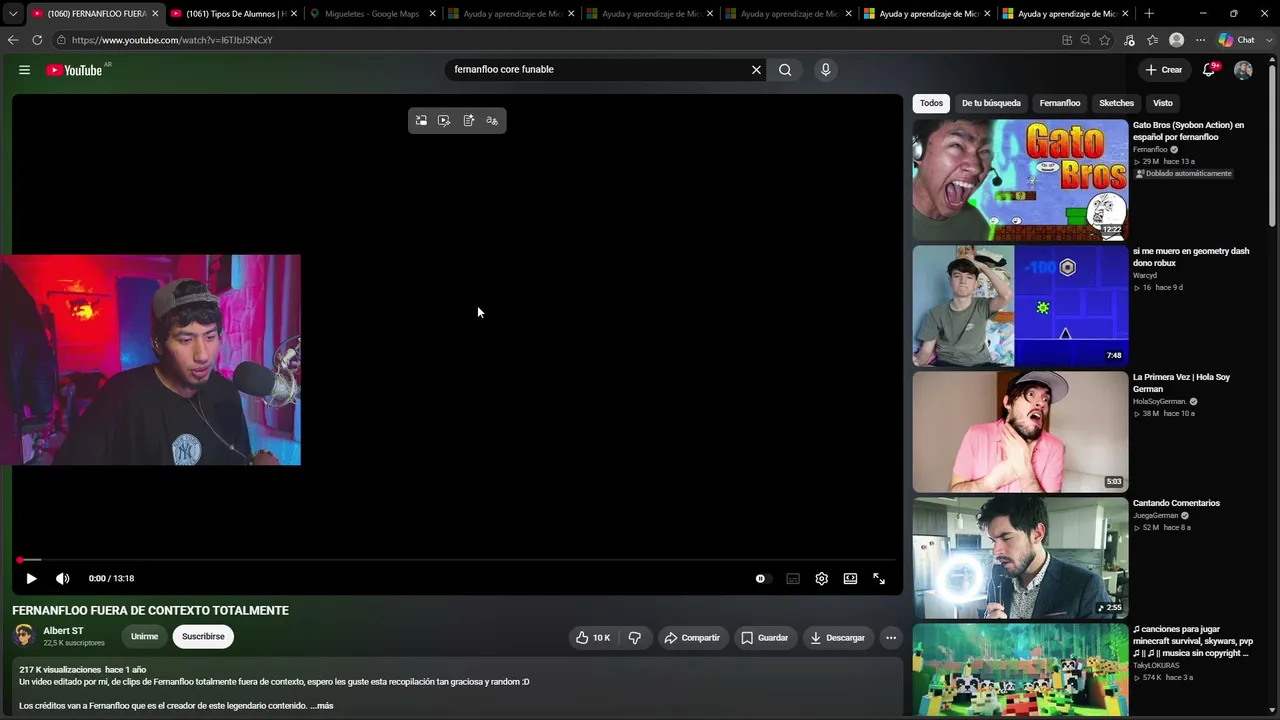Click the Unirme button
Image resolution: width=1280 pixels, height=720 pixels.
click(x=144, y=637)
